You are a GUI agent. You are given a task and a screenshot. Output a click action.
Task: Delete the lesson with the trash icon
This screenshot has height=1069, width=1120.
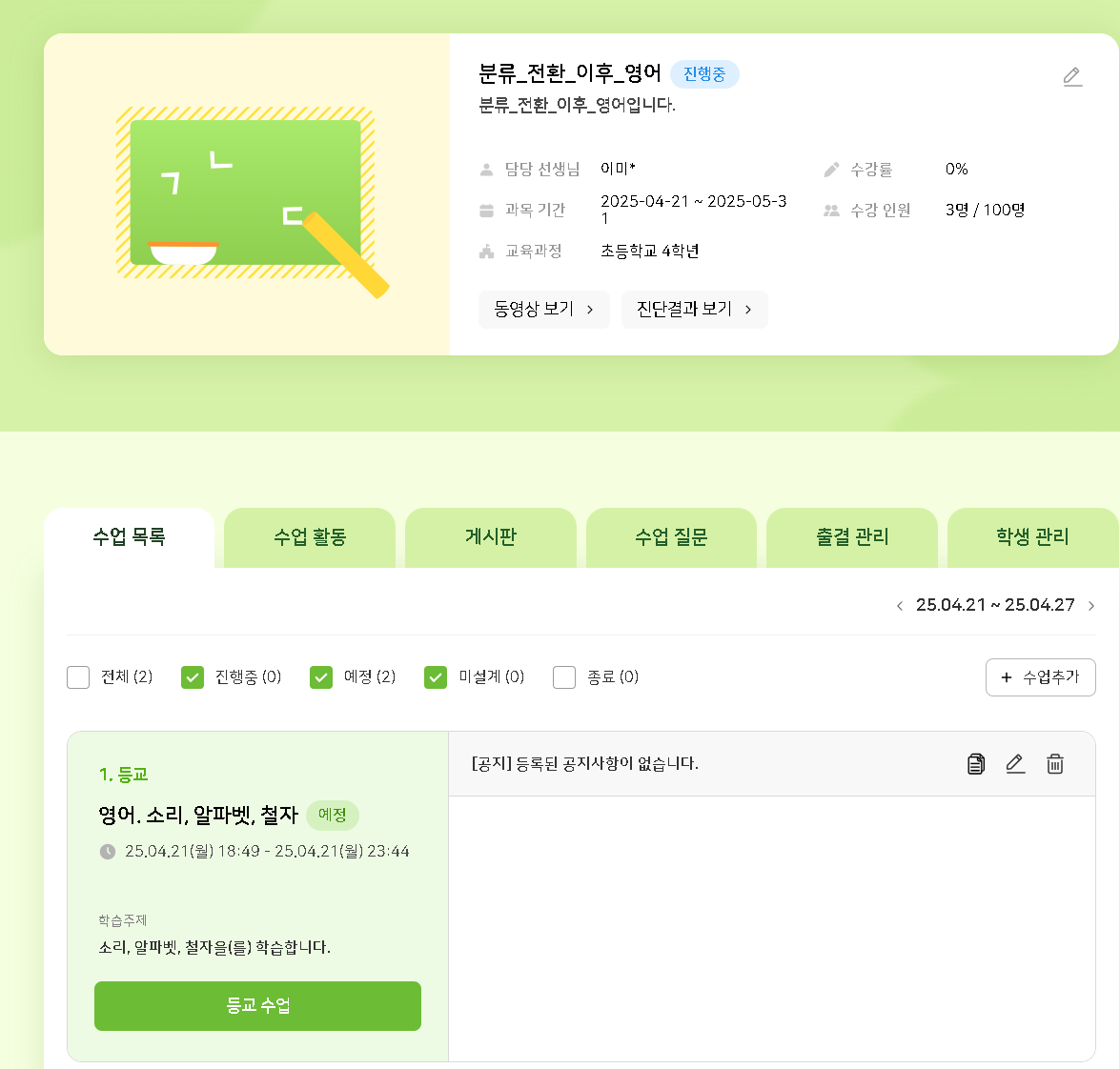coord(1055,764)
